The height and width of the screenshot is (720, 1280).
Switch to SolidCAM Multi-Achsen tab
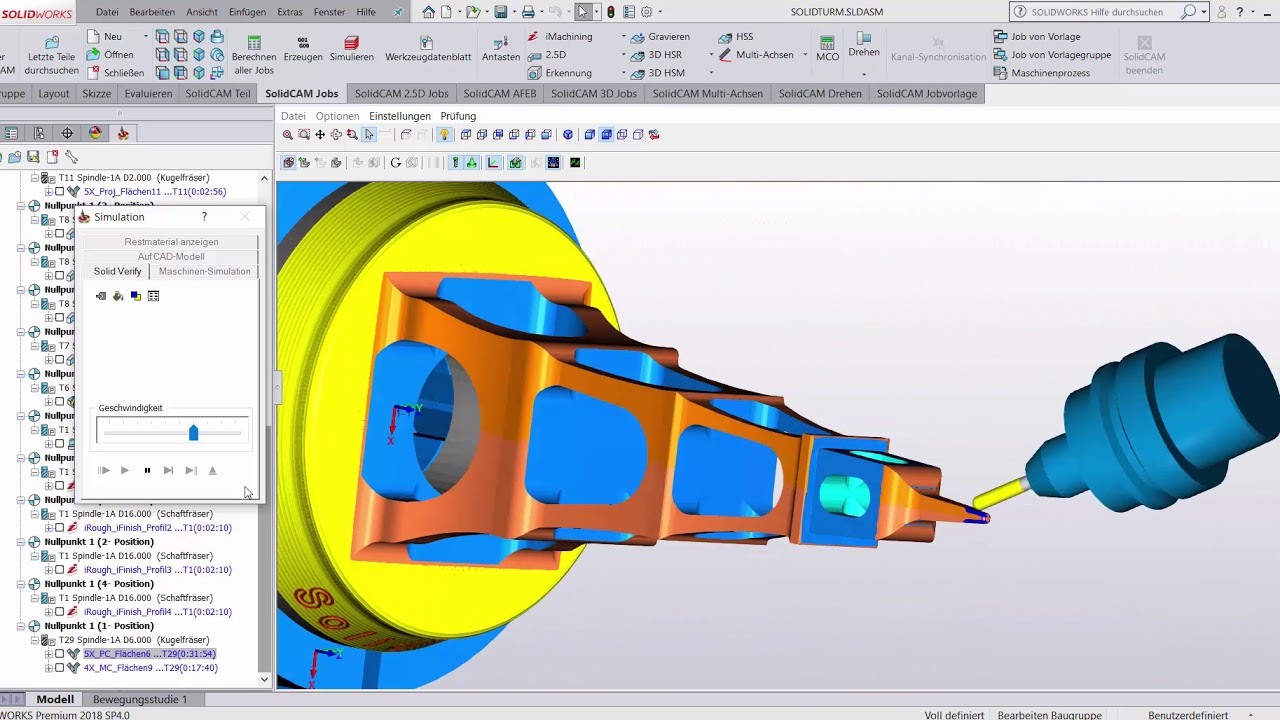[708, 94]
